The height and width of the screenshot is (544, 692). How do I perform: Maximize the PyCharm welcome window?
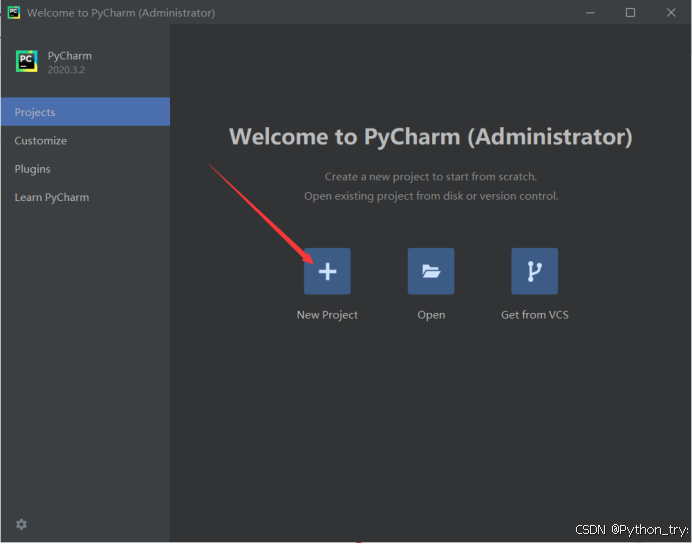click(631, 13)
